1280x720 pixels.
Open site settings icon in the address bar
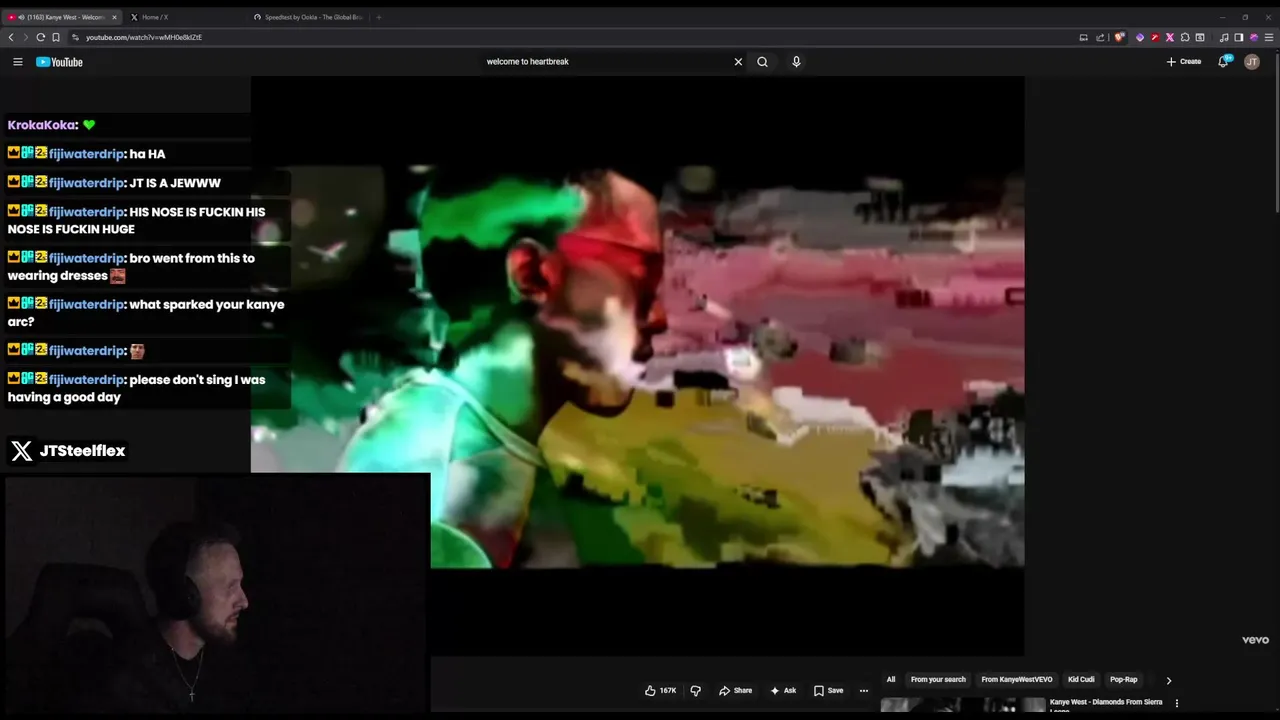tap(75, 37)
